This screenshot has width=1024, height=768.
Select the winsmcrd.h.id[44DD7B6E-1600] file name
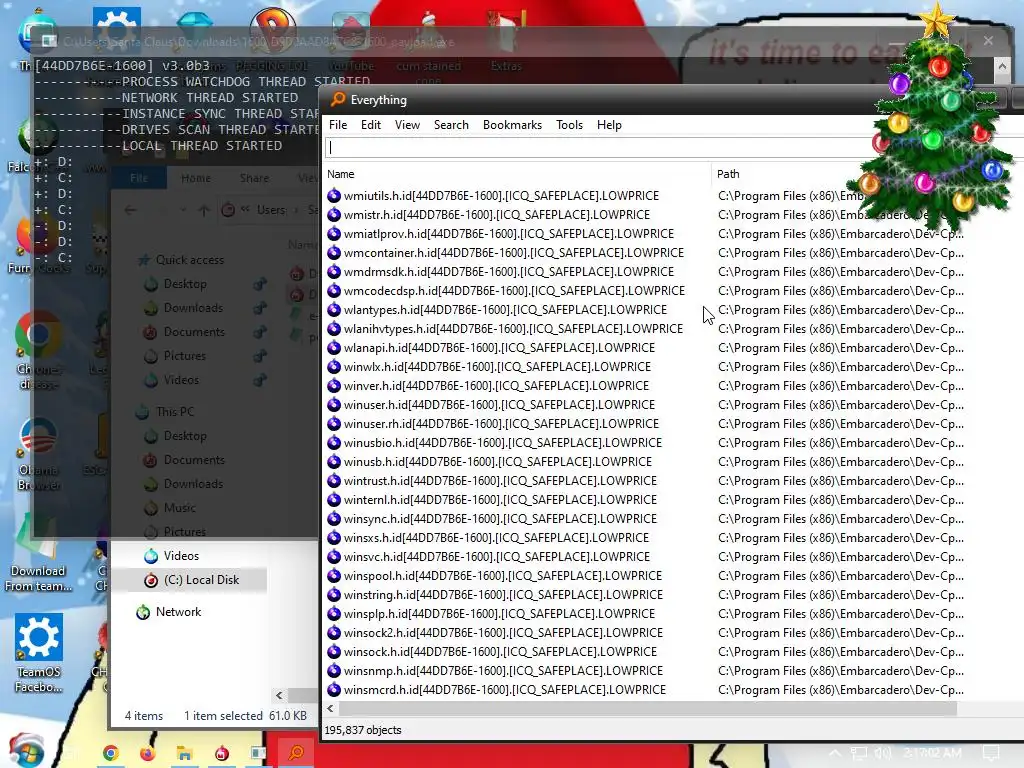click(x=505, y=689)
